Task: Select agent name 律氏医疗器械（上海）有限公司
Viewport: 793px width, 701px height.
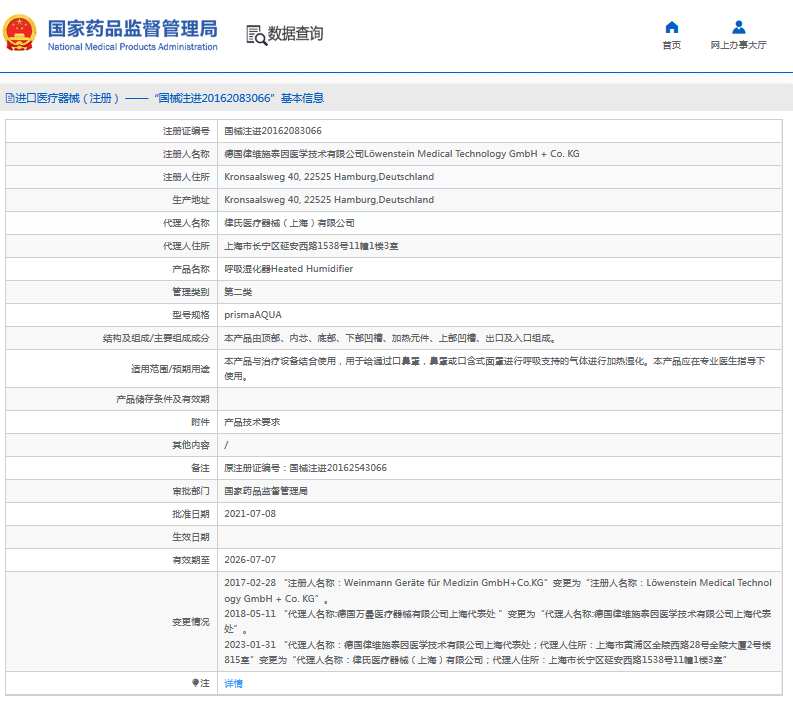Action: tap(289, 223)
